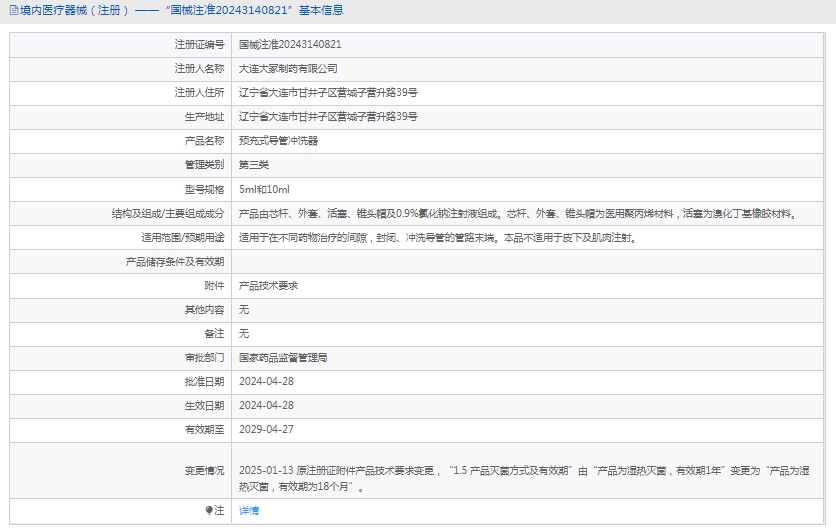Click the bullet icon beside 注

click(209, 510)
